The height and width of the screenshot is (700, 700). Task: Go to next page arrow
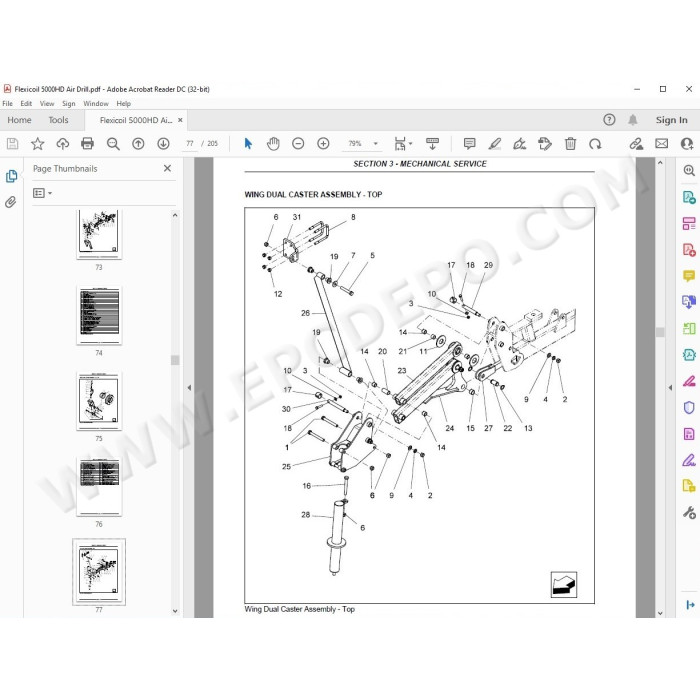pyautogui.click(x=163, y=144)
